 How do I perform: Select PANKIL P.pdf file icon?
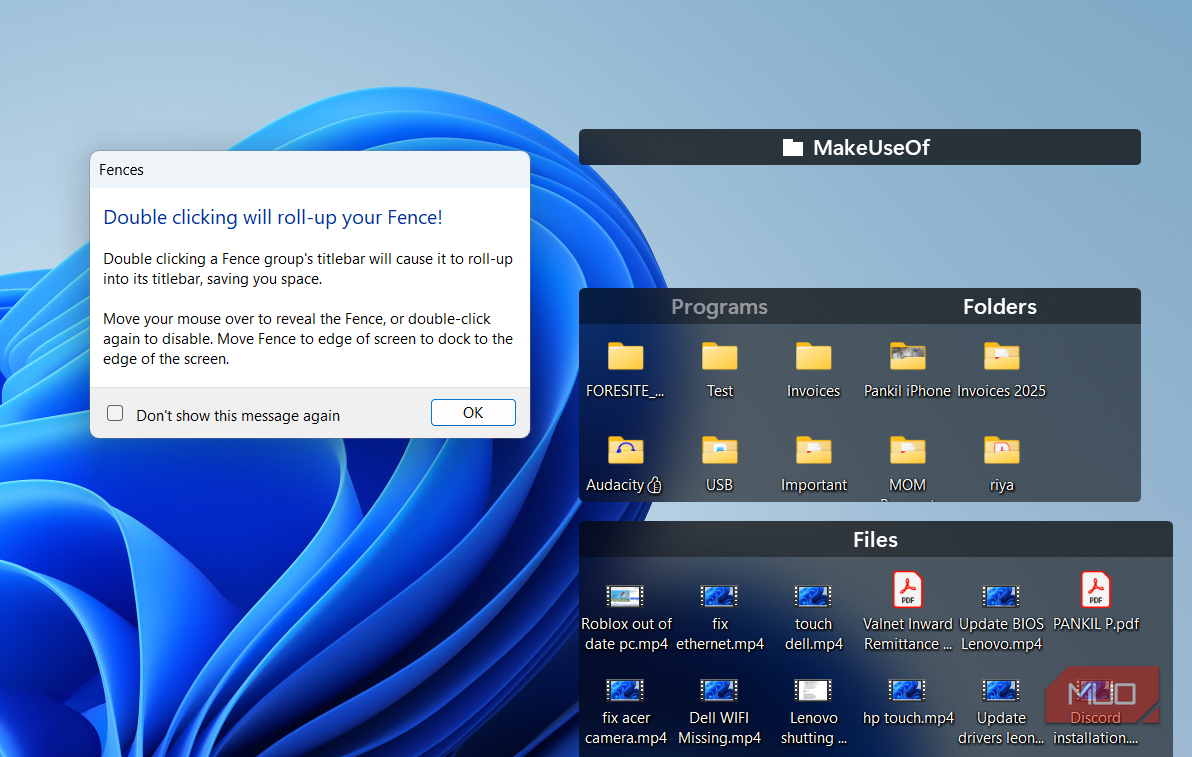click(1095, 590)
